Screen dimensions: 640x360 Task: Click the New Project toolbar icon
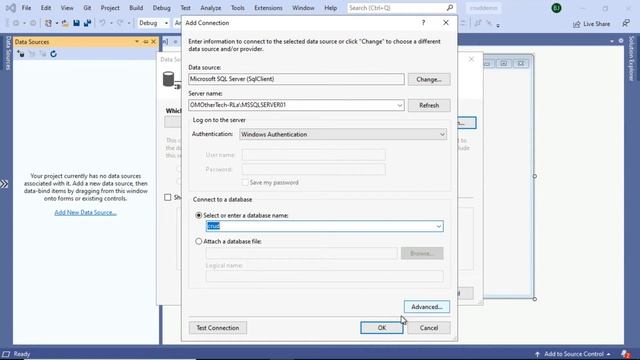click(x=48, y=23)
